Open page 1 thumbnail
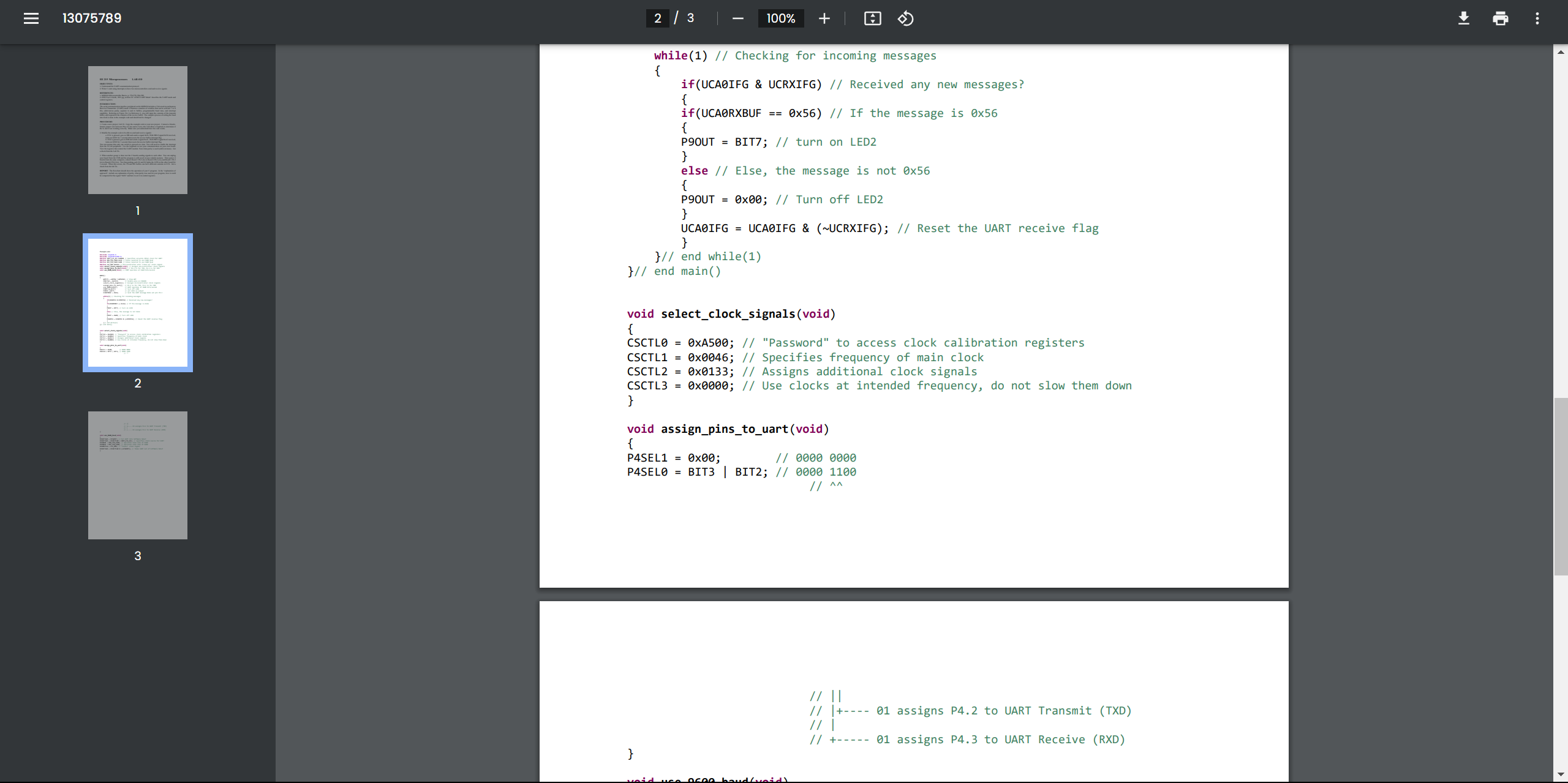Image resolution: width=1568 pixels, height=783 pixels. [138, 130]
